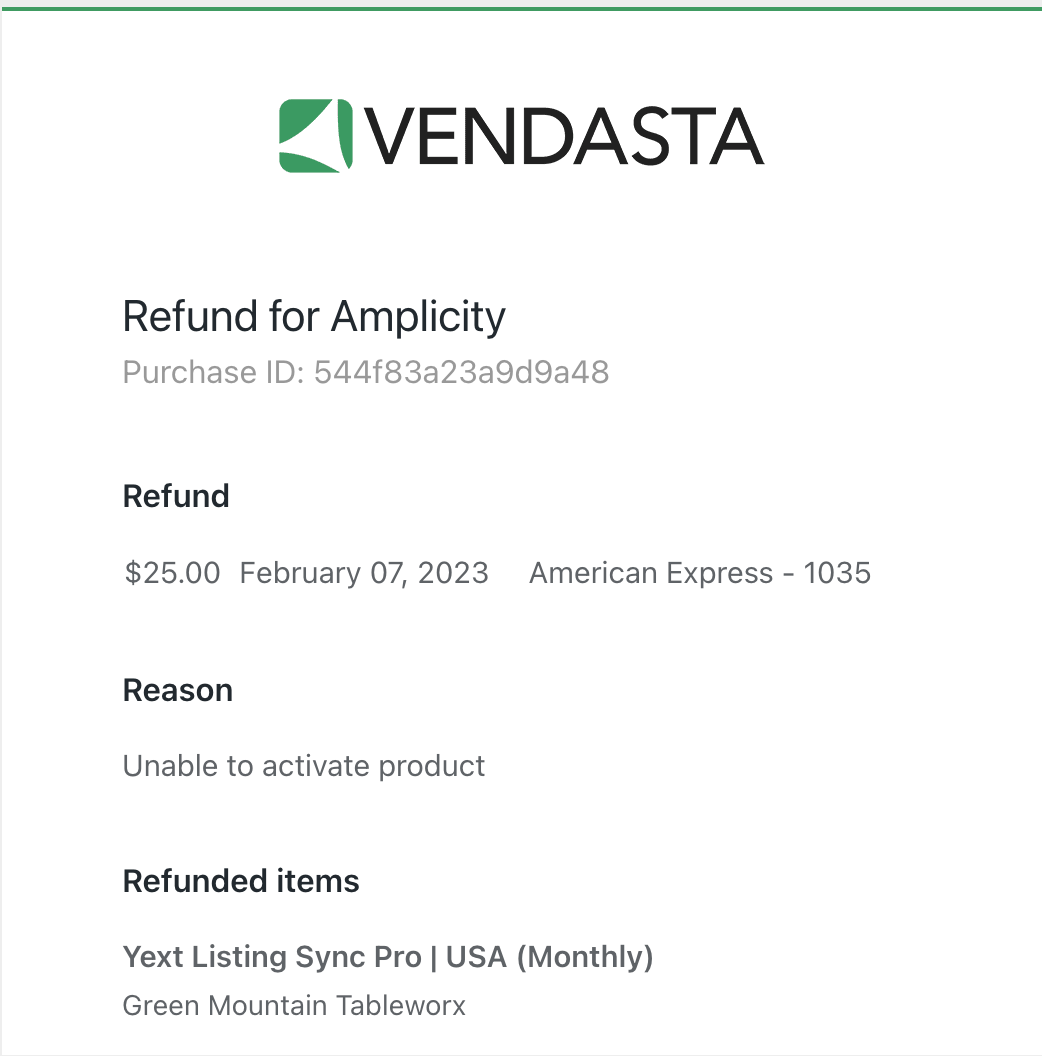Click the Unable to activate product text
This screenshot has height=1056, width=1042.
(x=304, y=766)
